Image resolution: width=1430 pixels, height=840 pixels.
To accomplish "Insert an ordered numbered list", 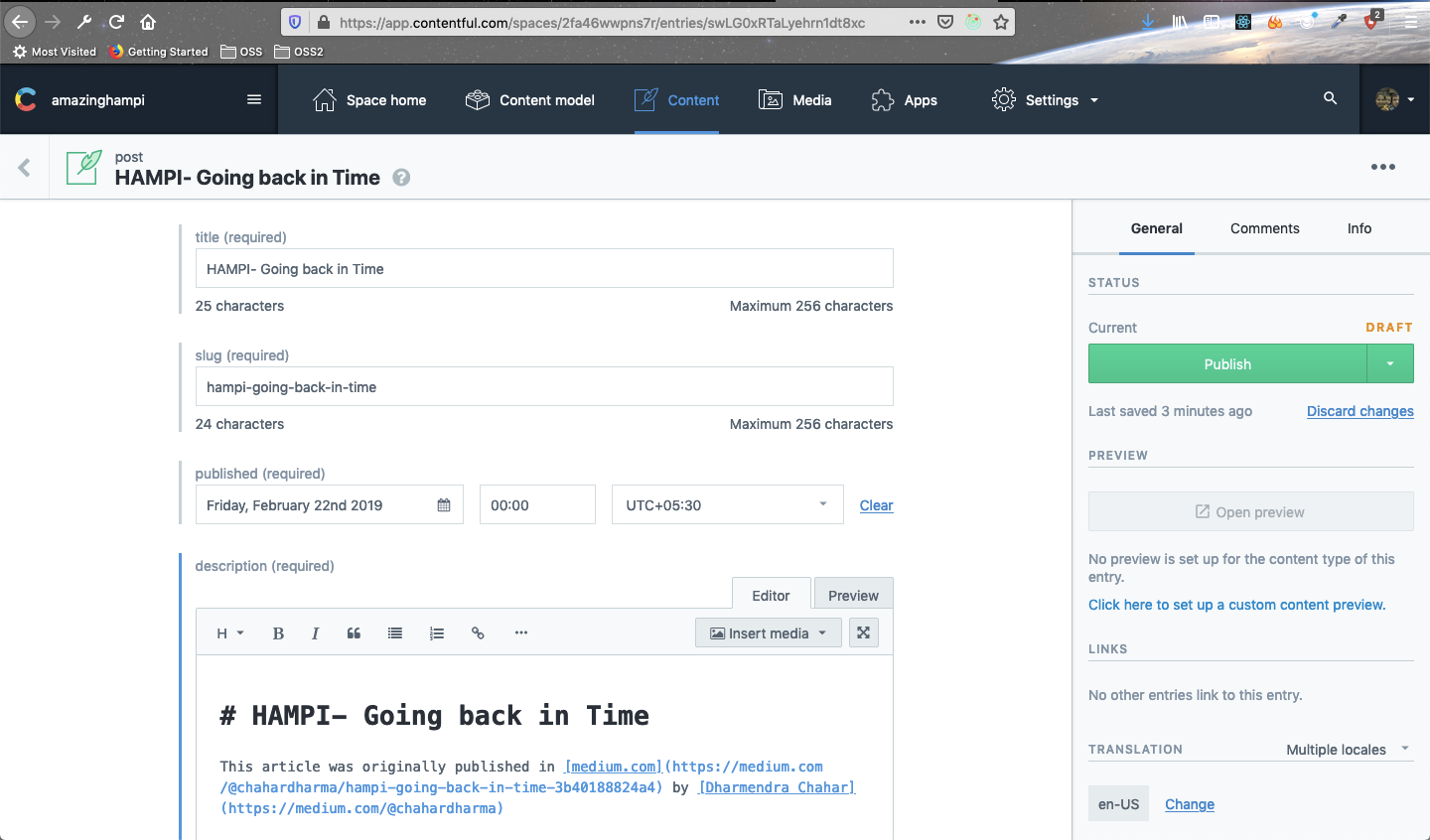I will tap(437, 633).
